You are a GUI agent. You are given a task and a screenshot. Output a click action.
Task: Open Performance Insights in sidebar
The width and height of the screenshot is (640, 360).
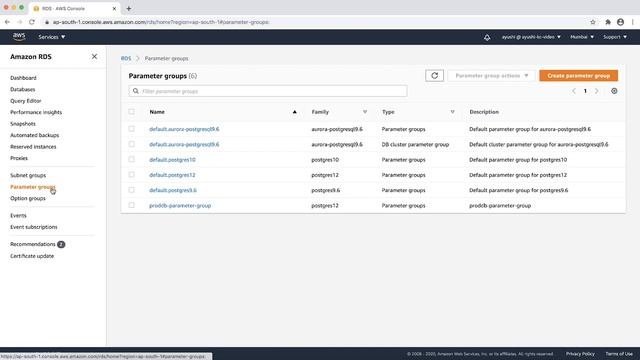tap(36, 112)
